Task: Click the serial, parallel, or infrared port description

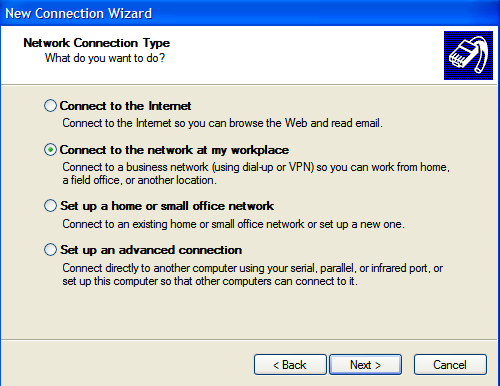Action: (x=253, y=275)
